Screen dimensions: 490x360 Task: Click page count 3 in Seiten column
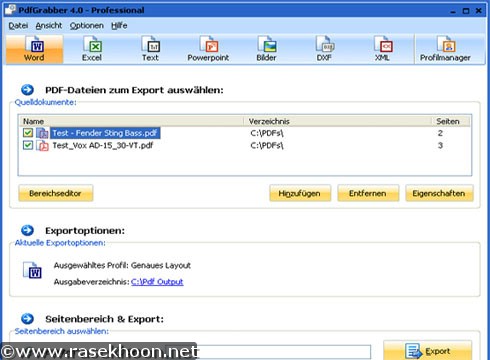(x=440, y=145)
